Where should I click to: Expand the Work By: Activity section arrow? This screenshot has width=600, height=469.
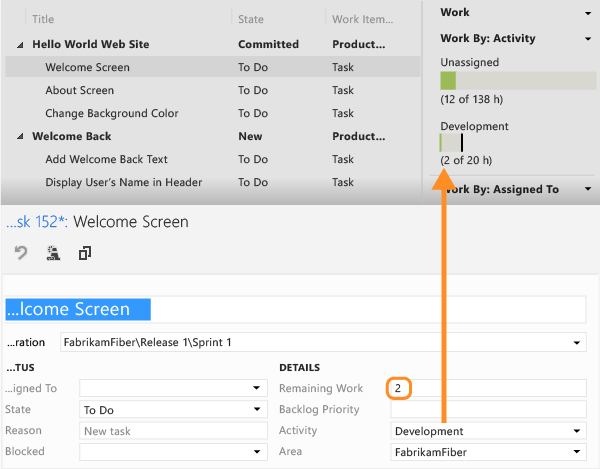click(587, 39)
